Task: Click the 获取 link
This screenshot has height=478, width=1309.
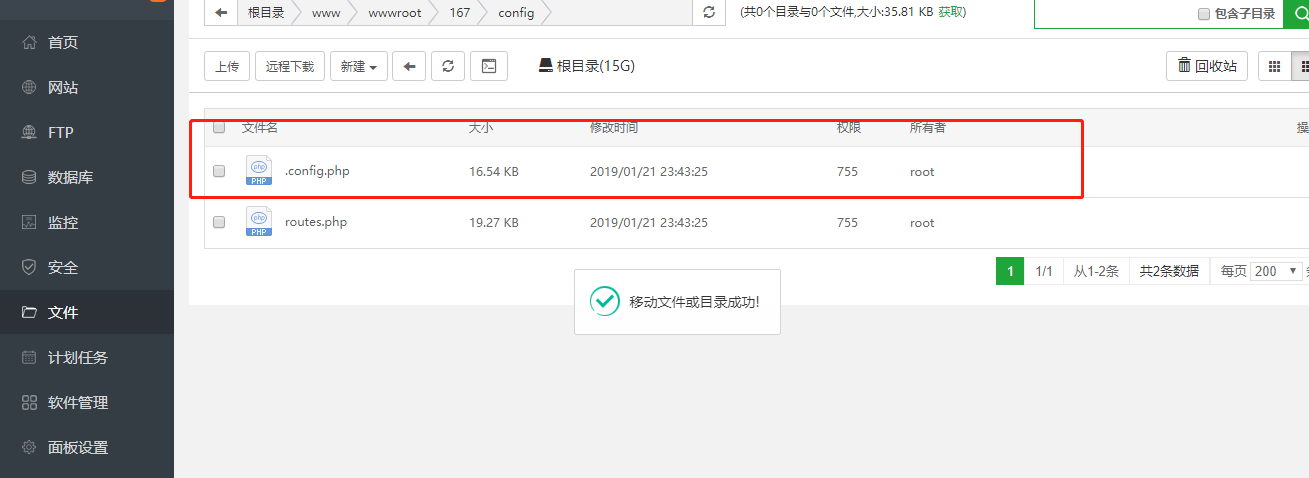Action: point(950,12)
